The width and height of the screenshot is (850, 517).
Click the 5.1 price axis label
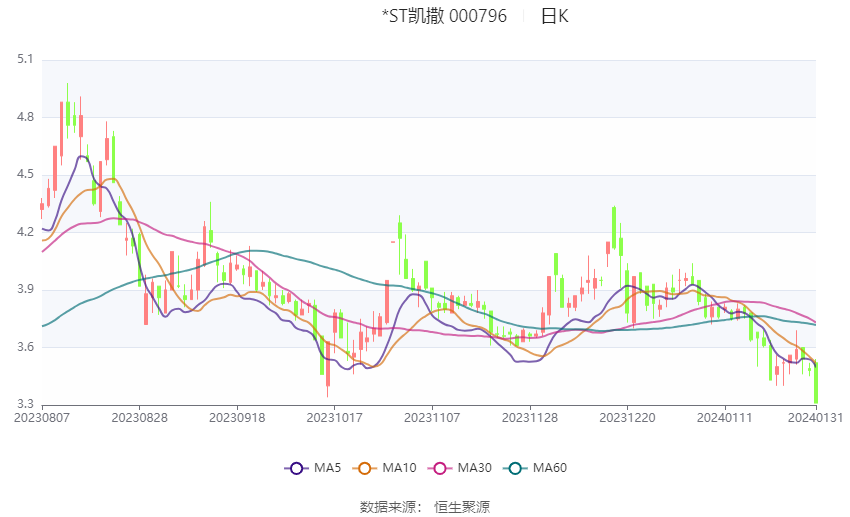[25, 59]
